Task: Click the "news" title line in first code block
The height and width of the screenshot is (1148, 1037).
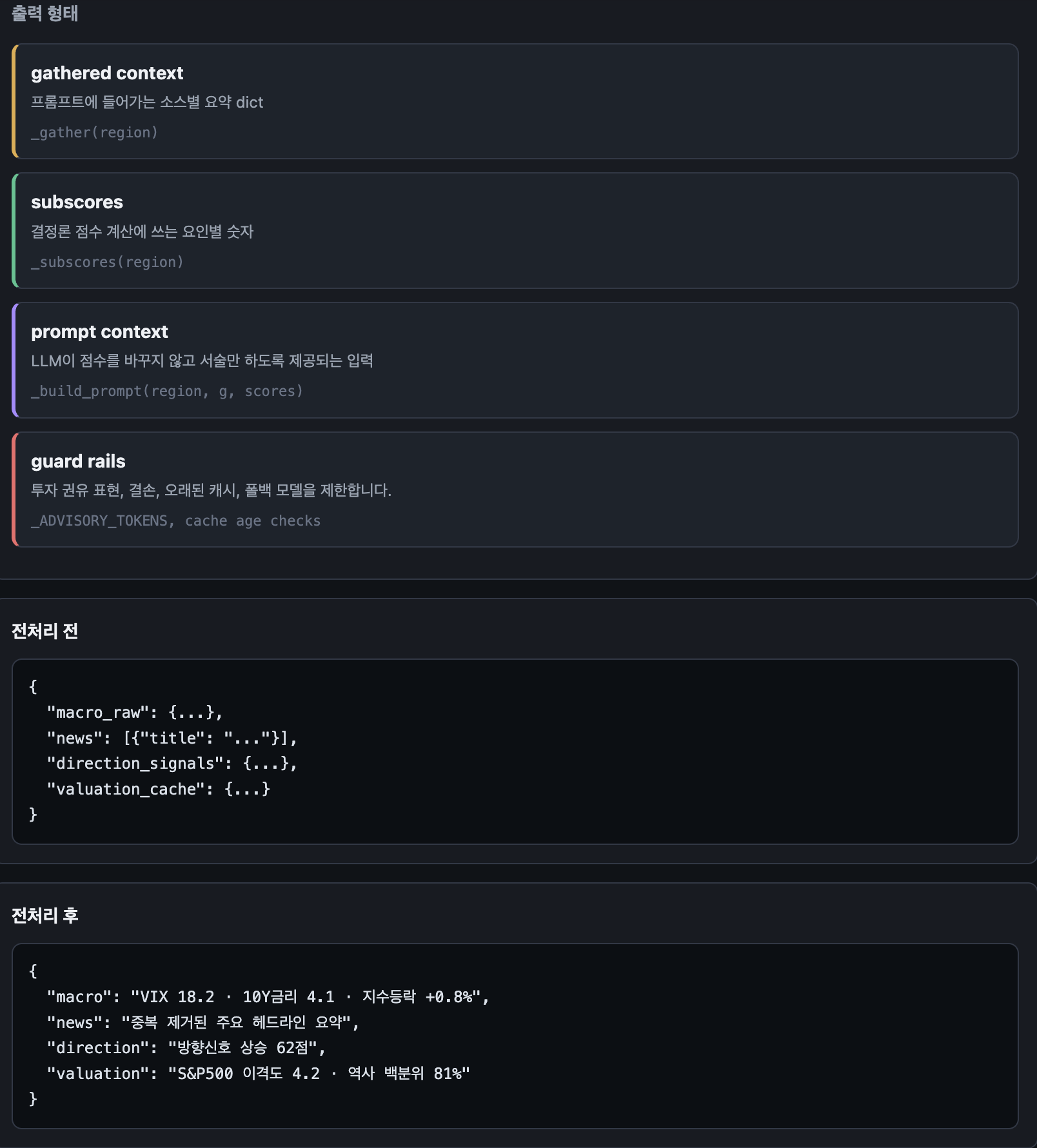Action: pyautogui.click(x=172, y=738)
